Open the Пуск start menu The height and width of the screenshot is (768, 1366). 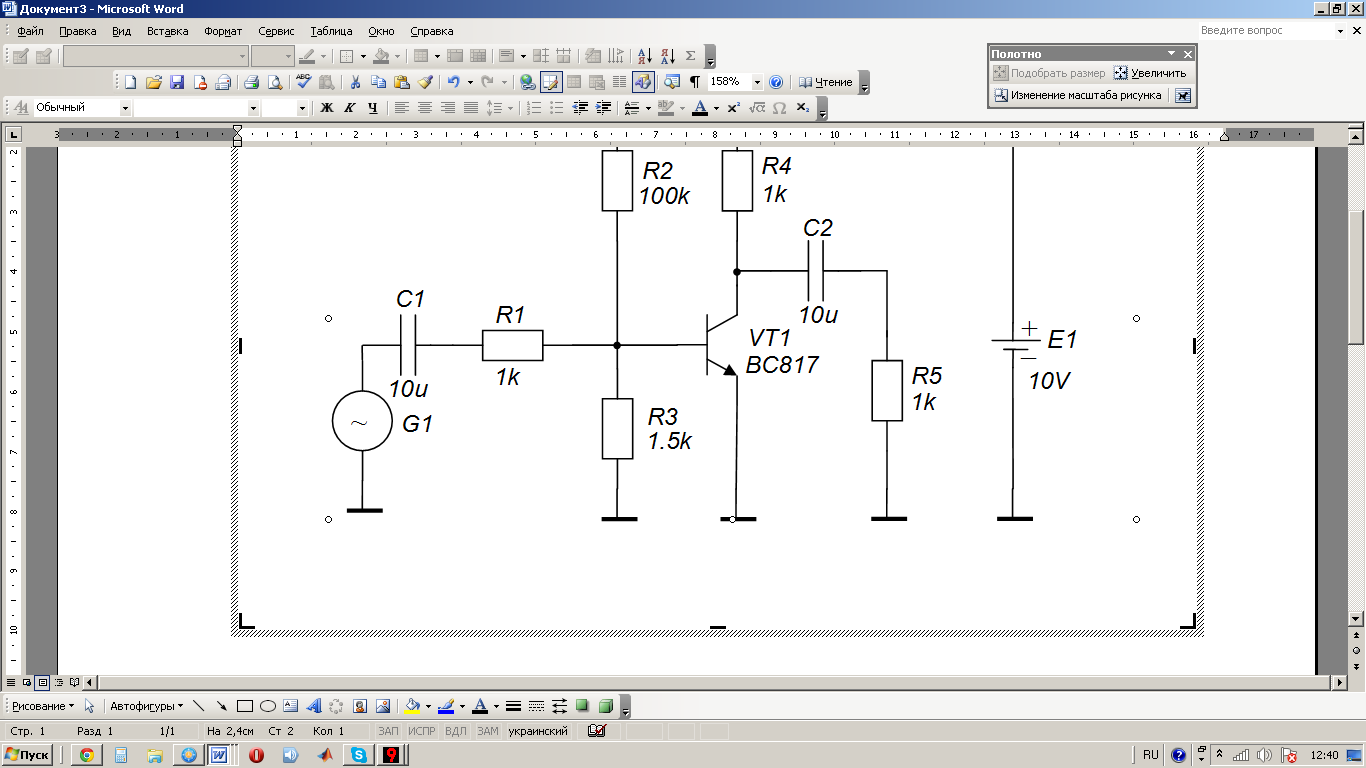click(28, 755)
